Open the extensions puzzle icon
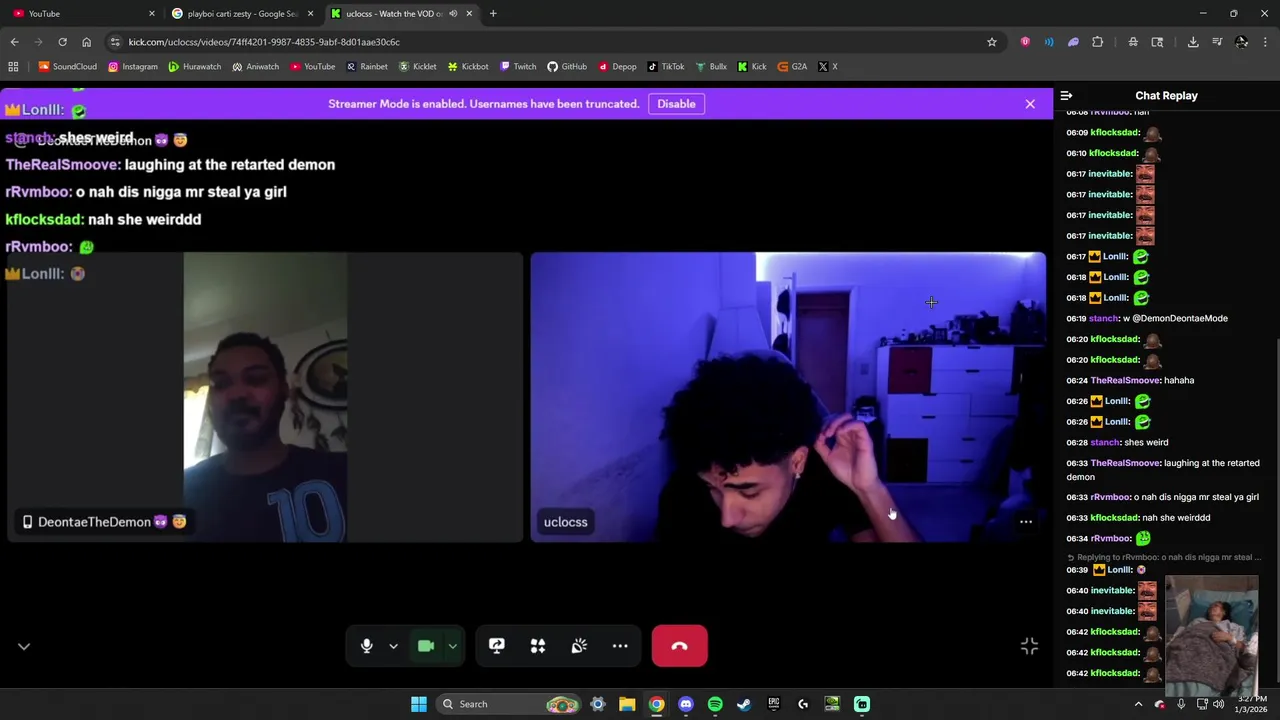The image size is (1280, 720). [1098, 42]
